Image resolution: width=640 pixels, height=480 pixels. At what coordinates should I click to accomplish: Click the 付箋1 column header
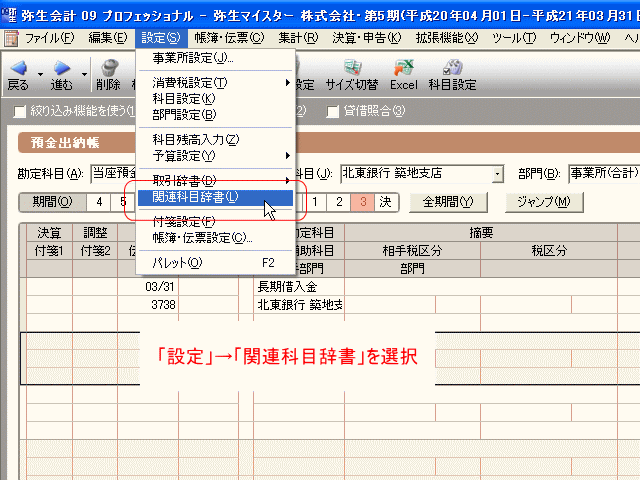point(49,251)
